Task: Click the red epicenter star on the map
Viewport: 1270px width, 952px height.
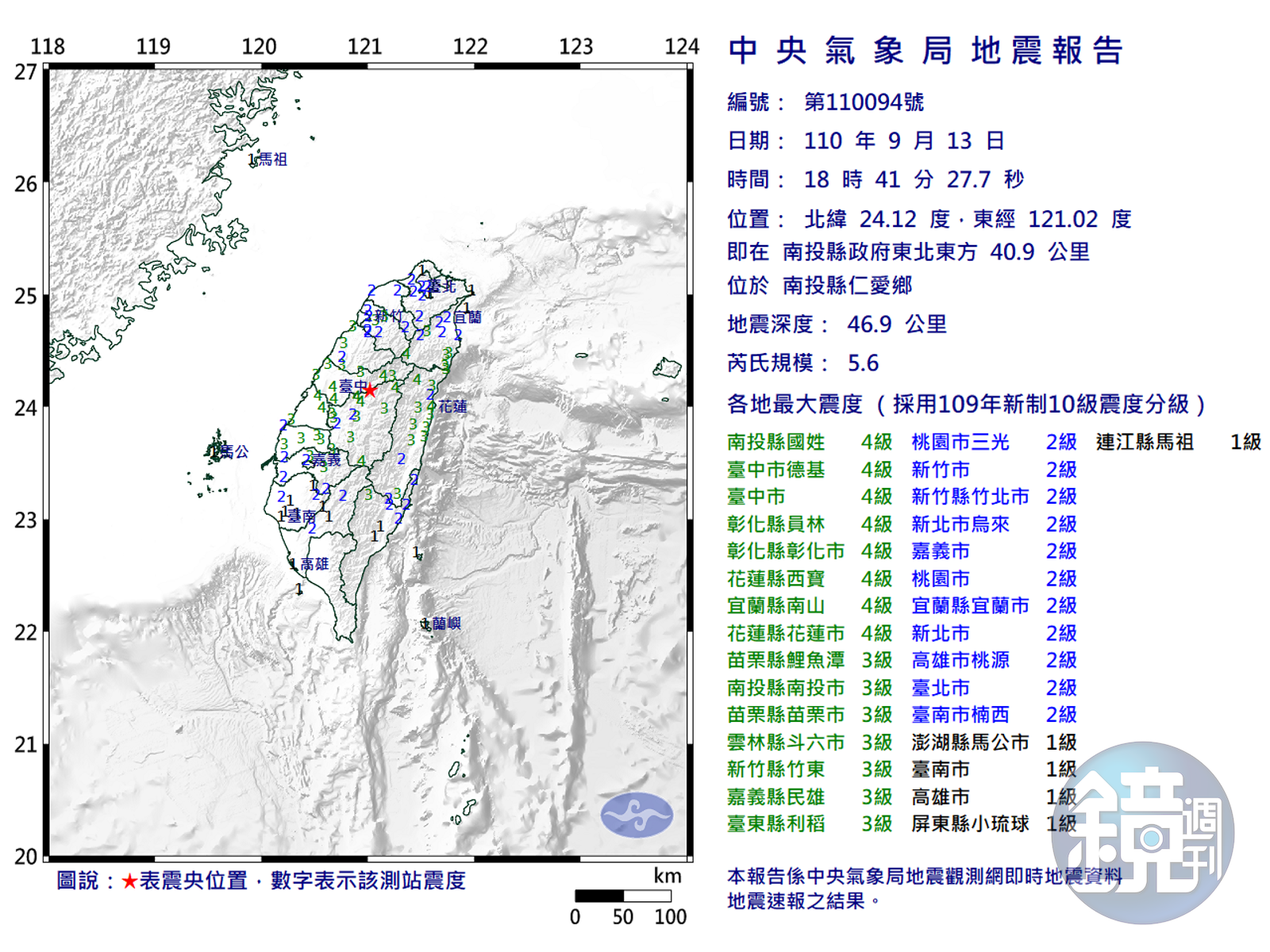Action: [x=370, y=390]
